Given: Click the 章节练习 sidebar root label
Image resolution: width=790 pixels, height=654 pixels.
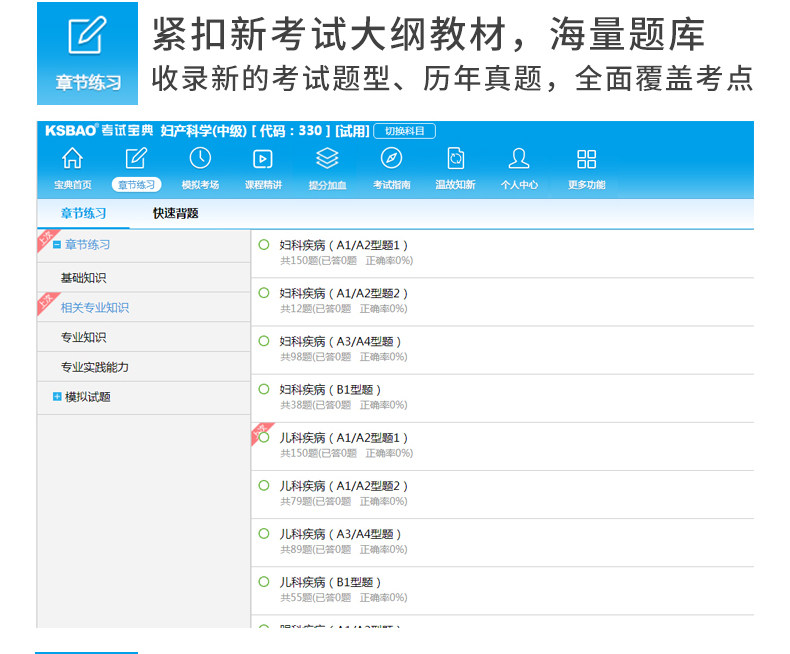Looking at the screenshot, I should coord(88,245).
